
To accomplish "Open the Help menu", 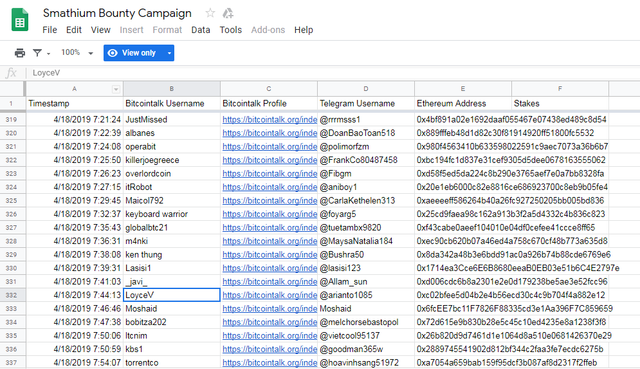I will pos(304,30).
